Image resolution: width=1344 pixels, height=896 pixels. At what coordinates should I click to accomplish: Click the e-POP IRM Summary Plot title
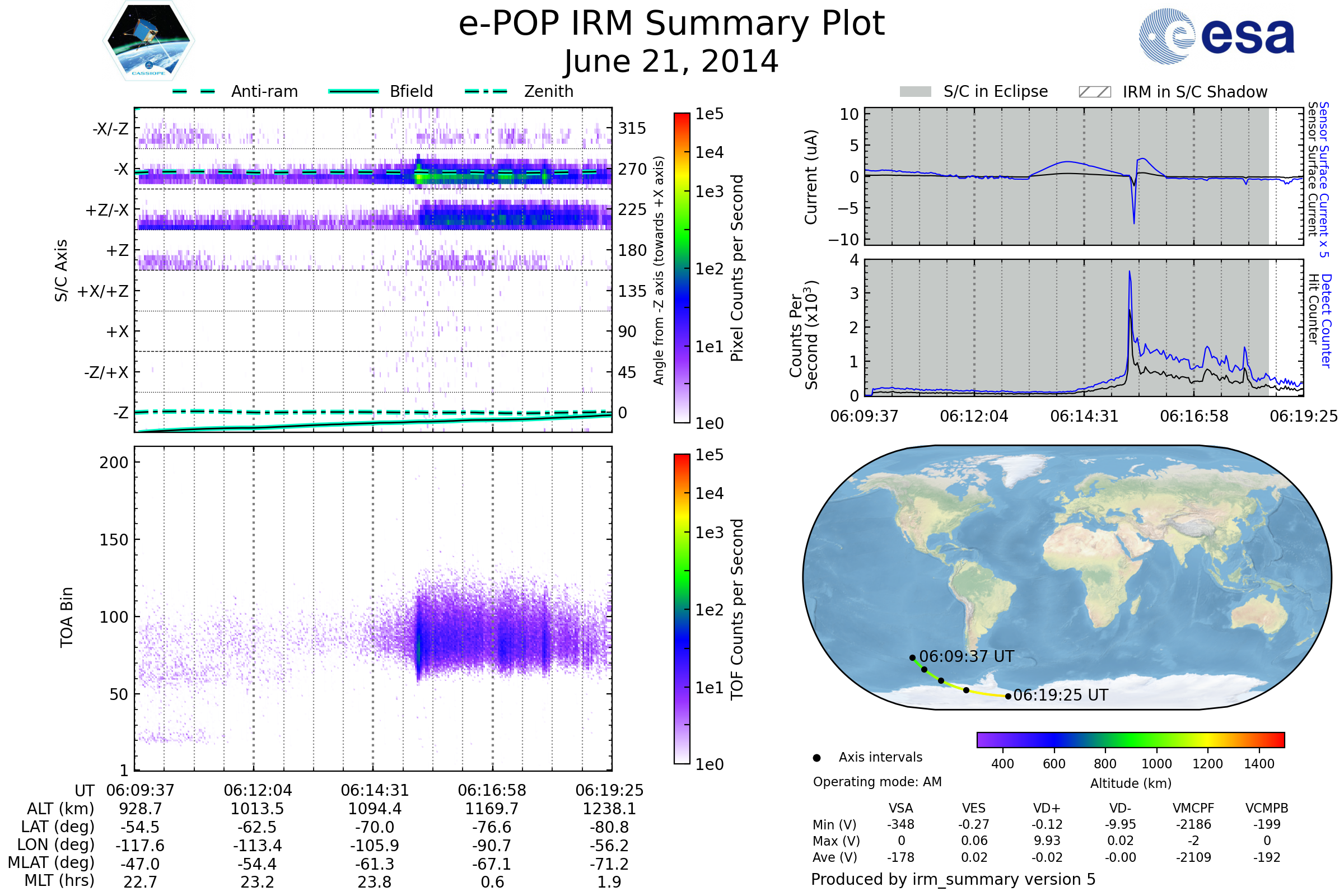[671, 24]
